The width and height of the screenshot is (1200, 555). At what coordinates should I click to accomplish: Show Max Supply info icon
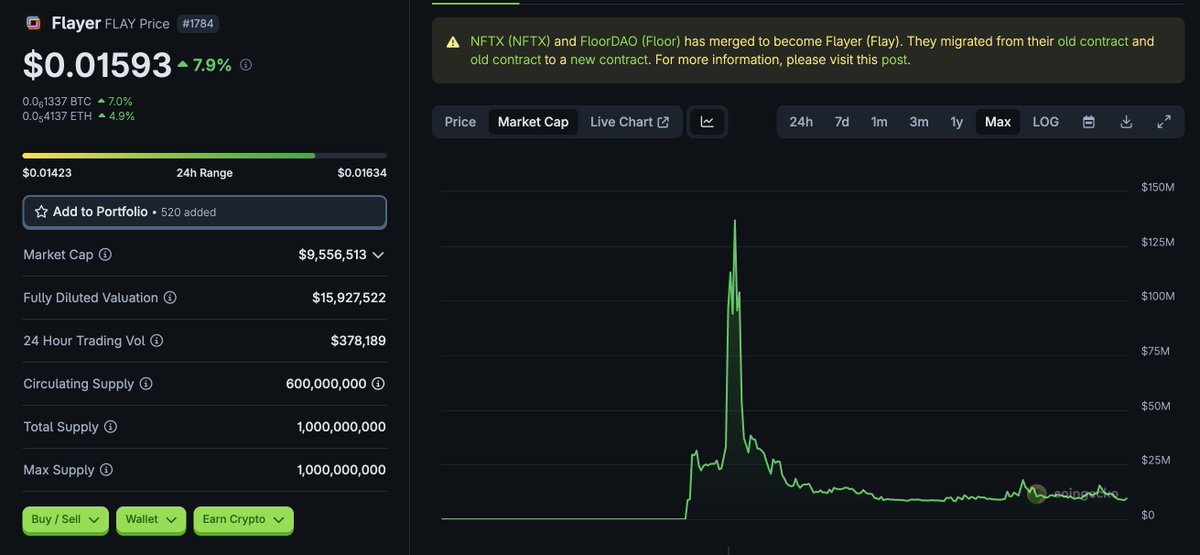(x=106, y=470)
